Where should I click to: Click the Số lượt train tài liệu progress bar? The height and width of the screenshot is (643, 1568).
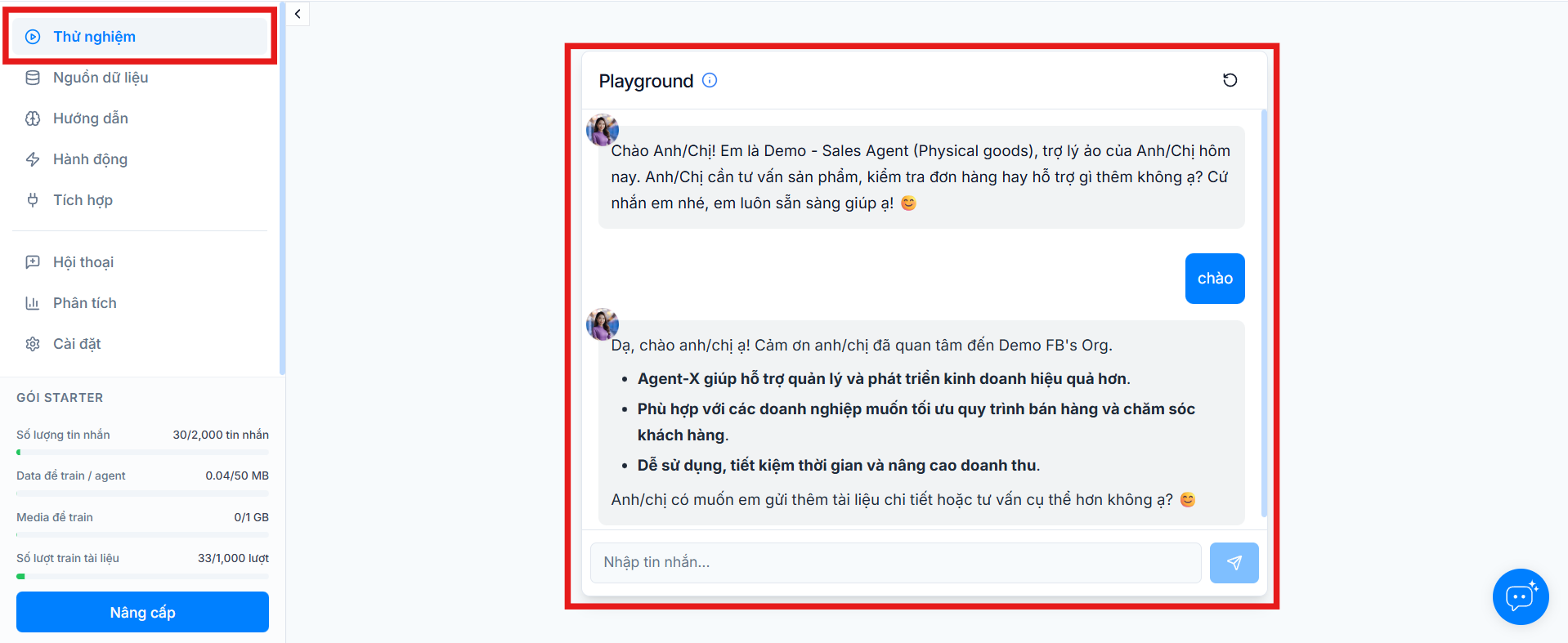point(142,576)
